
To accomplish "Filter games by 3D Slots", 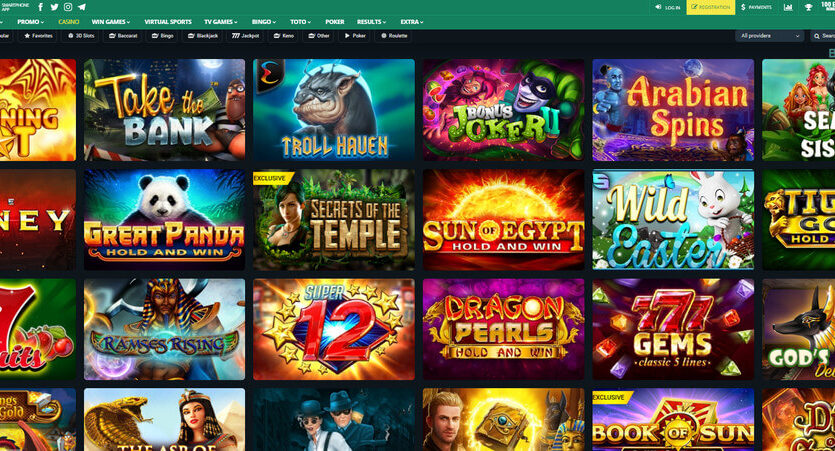I will (81, 36).
